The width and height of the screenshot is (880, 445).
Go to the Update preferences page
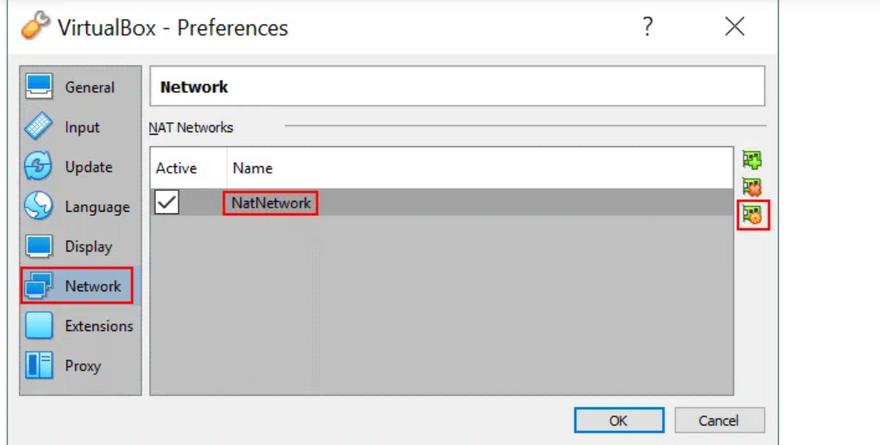click(88, 167)
